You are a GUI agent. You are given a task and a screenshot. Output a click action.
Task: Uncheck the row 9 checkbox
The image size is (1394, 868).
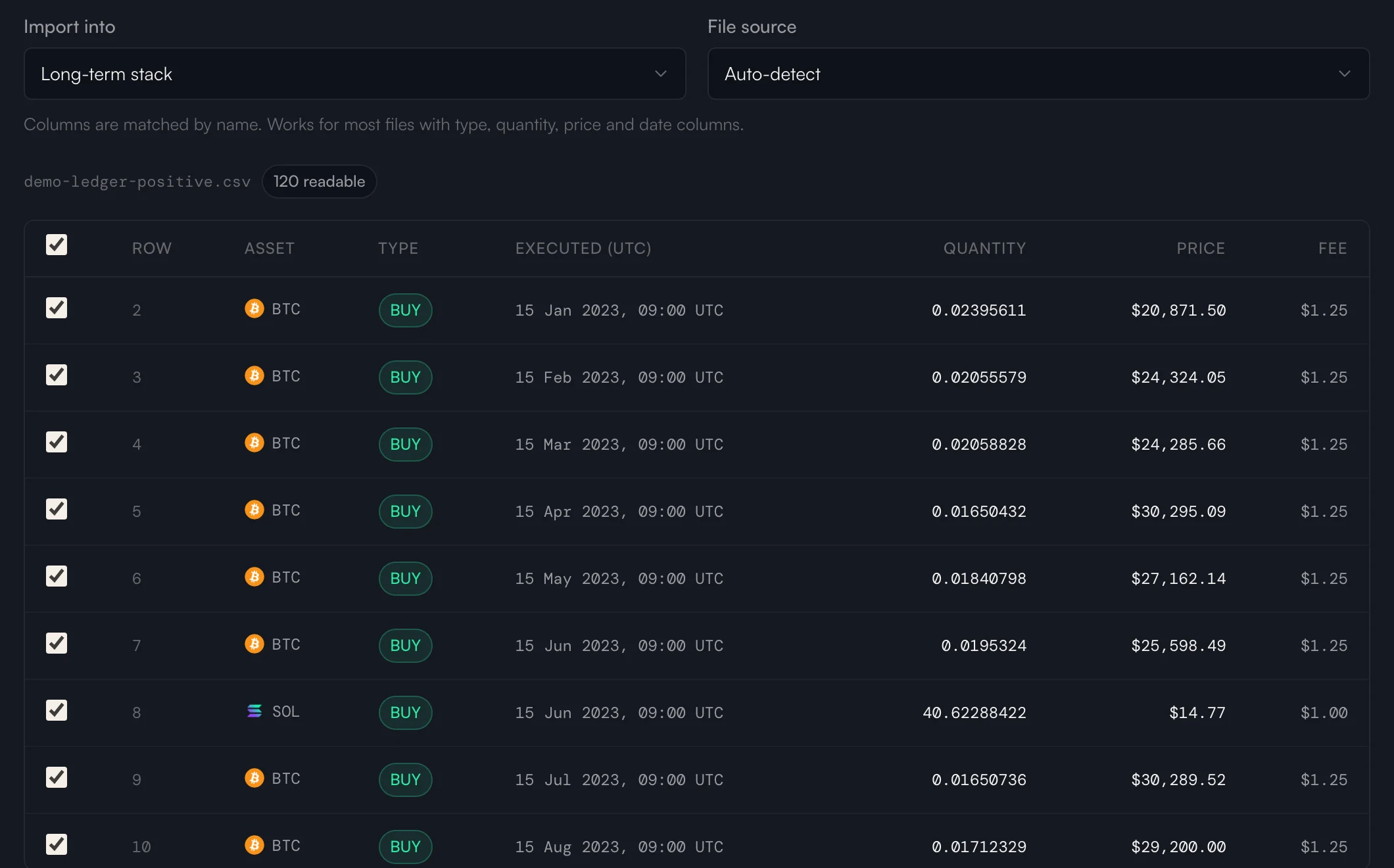(x=57, y=777)
